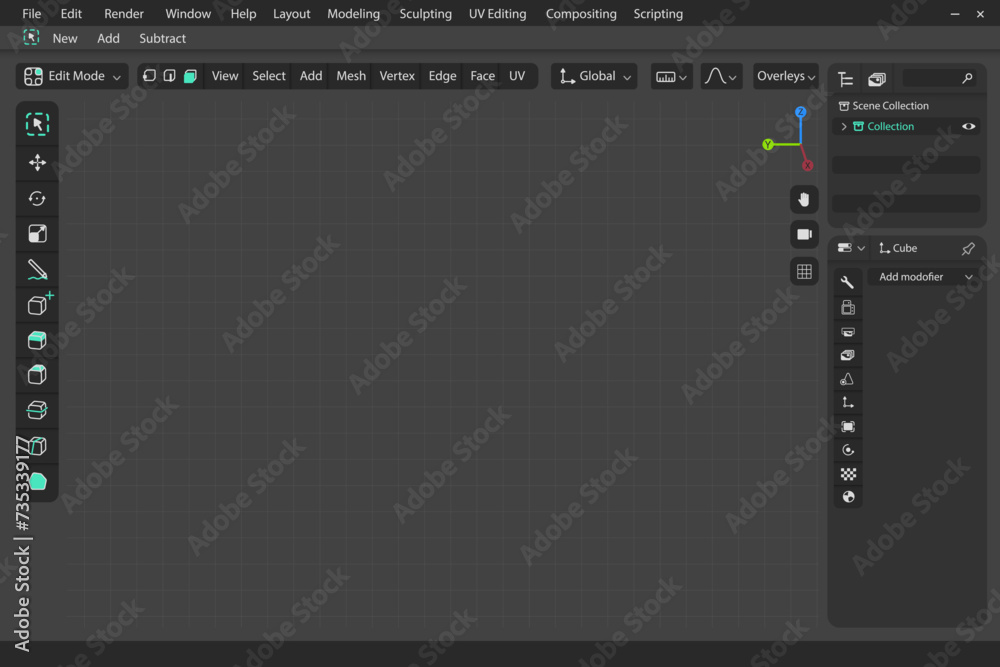Open the wrench Modifiers properties tab
This screenshot has height=667, width=1000.
[x=848, y=282]
